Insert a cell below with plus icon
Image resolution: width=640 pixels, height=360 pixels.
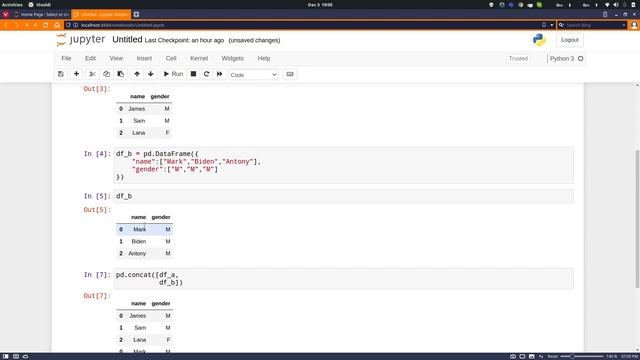point(76,74)
